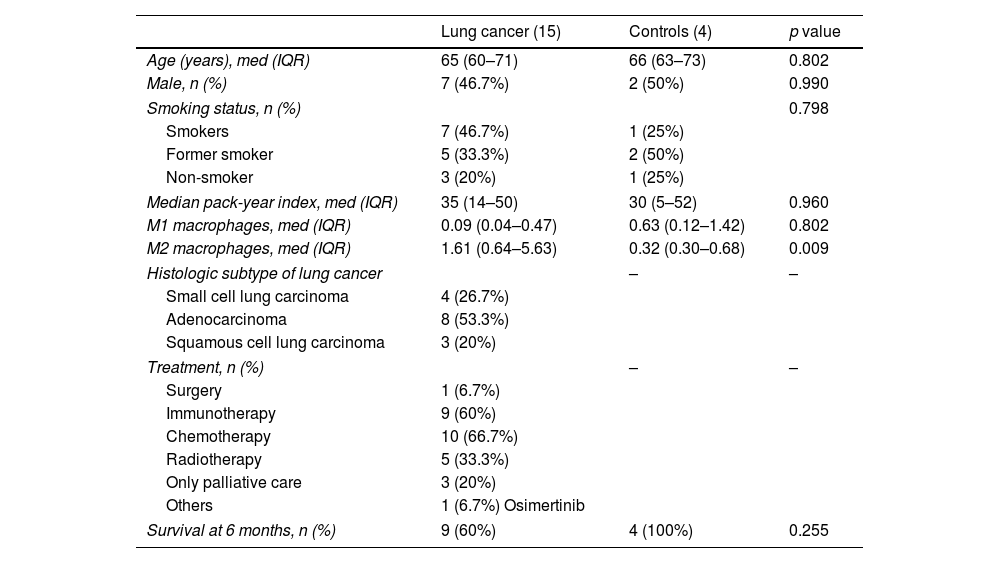
Task: Click the '1 (6.7%) Osimertinib' cell
Action: pos(505,505)
